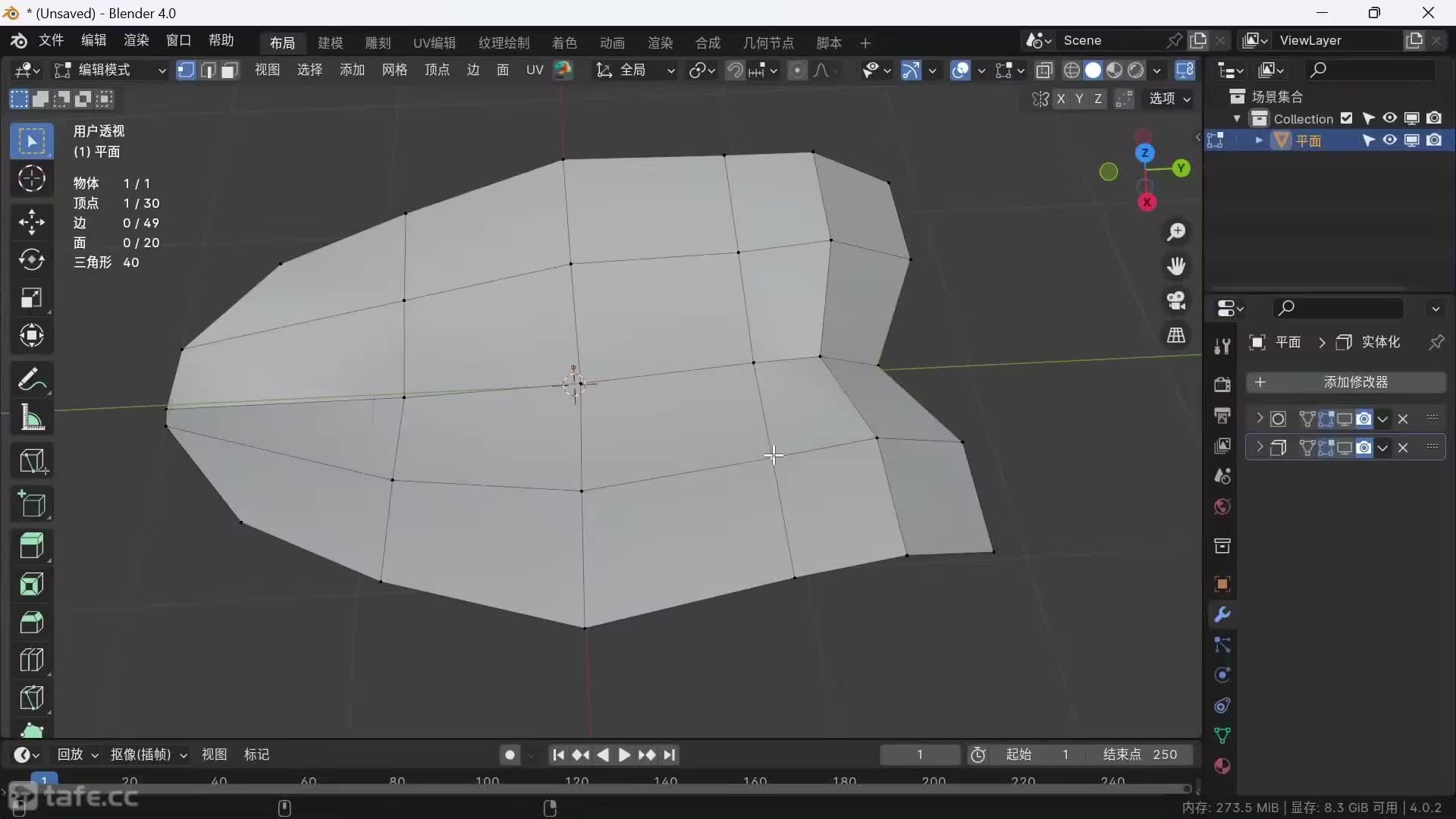The image size is (1456, 819).
Task: Open the 全局 transform orientation dropdown
Action: pyautogui.click(x=635, y=70)
